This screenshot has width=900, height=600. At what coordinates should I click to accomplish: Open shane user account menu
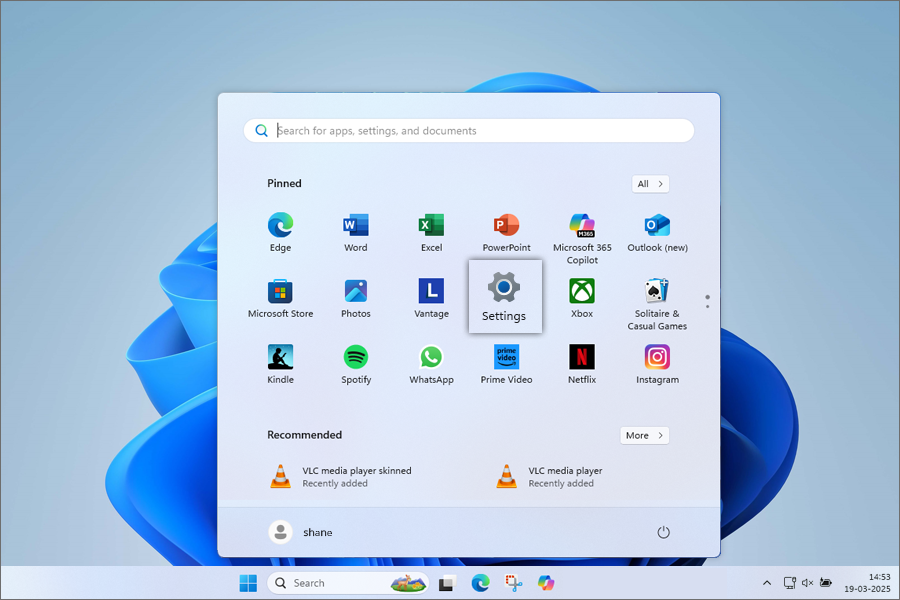click(x=301, y=532)
